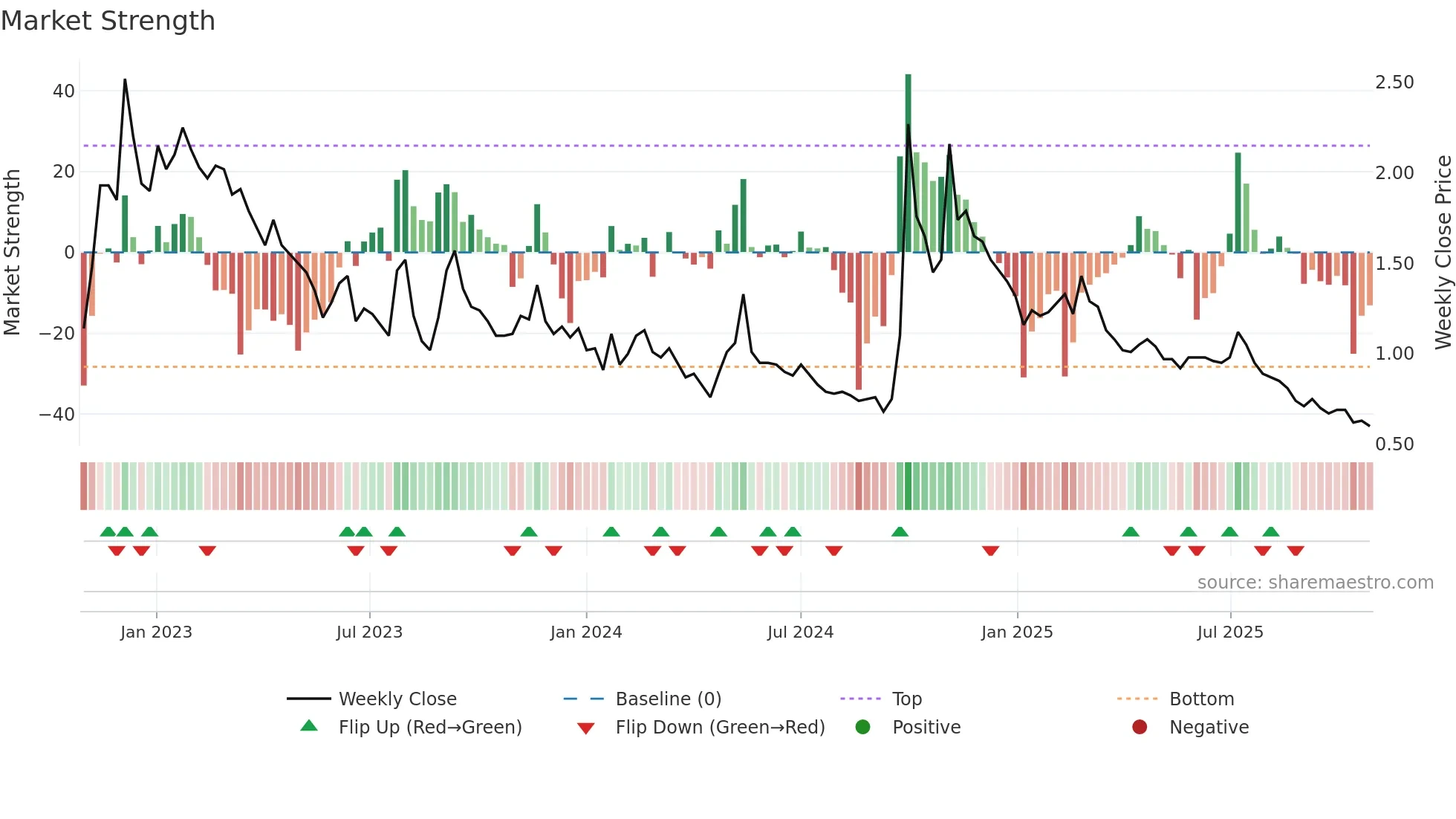Image resolution: width=1456 pixels, height=819 pixels.
Task: Click the orange dotted Bottom legend icon
Action: 1137,699
